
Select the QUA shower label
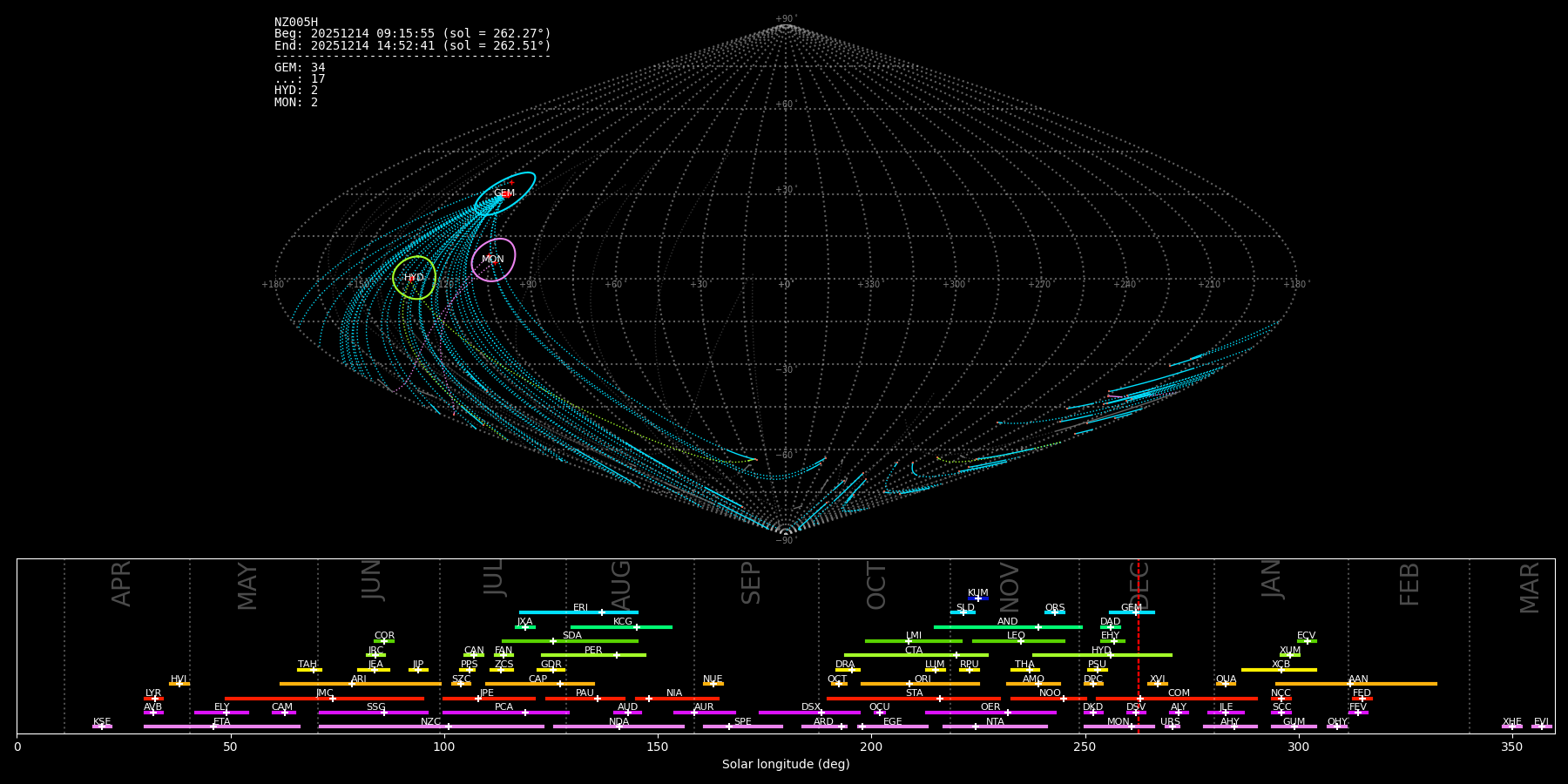pyautogui.click(x=1226, y=679)
